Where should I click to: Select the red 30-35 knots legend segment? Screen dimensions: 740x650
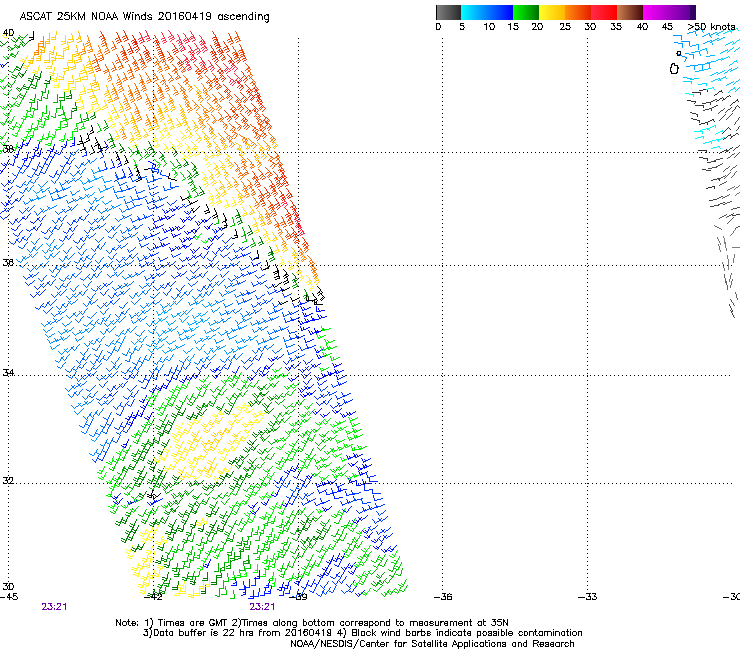pyautogui.click(x=604, y=12)
